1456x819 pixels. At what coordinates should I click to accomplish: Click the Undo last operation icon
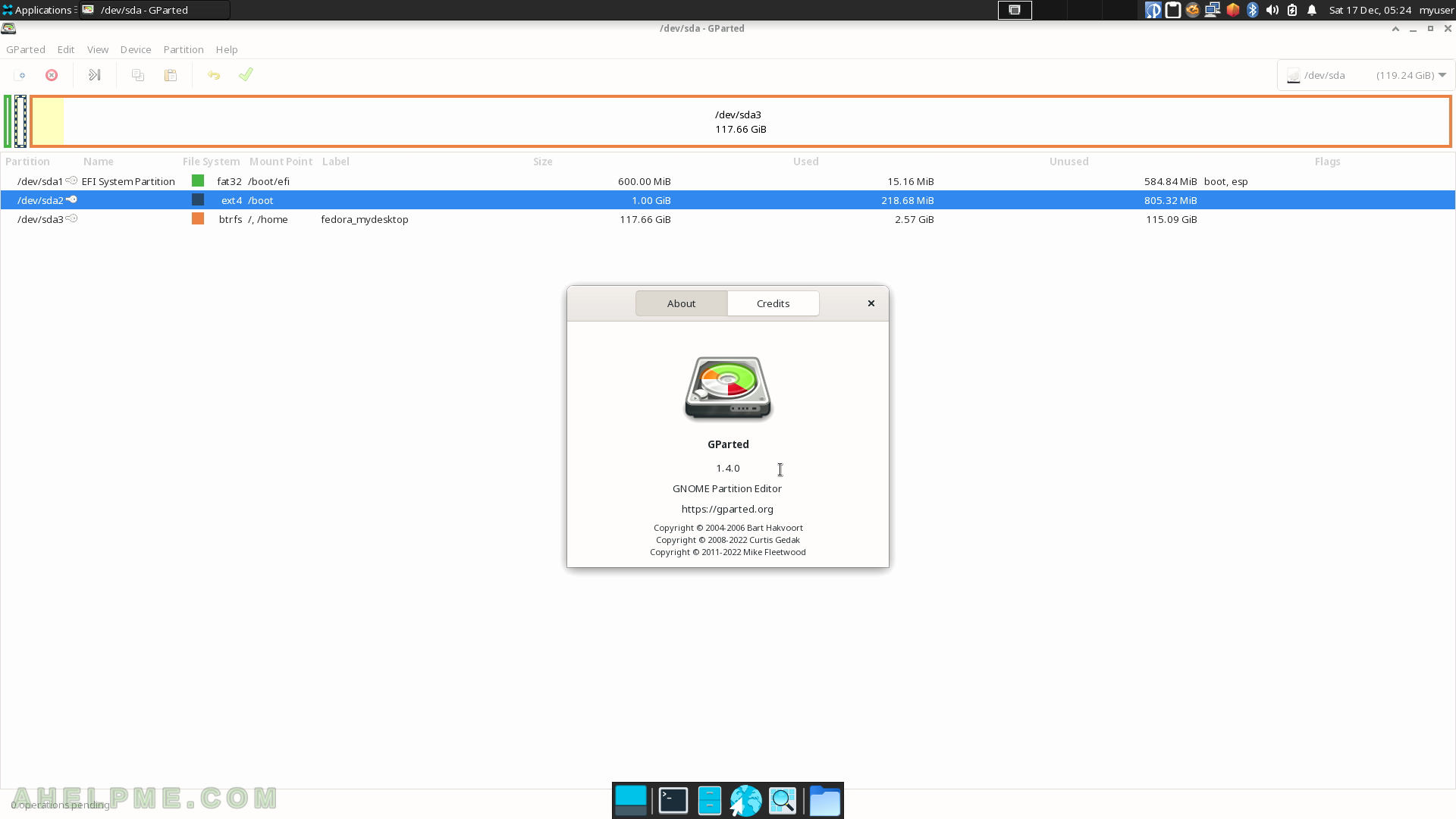(x=214, y=75)
